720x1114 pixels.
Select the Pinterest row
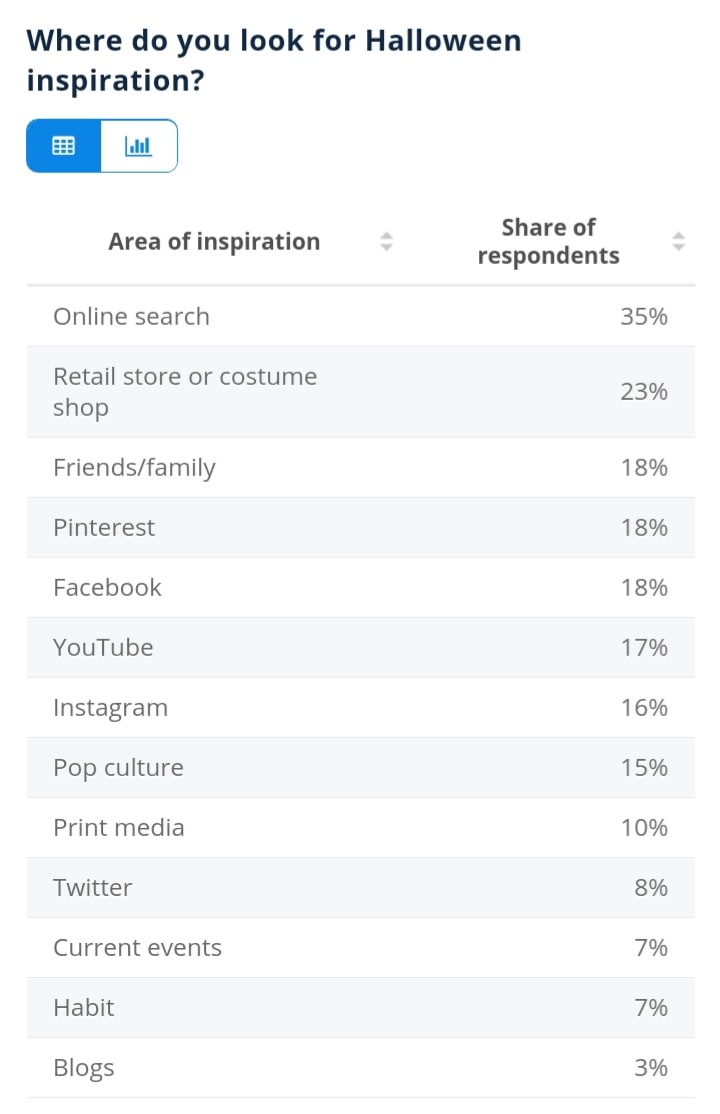tap(361, 528)
